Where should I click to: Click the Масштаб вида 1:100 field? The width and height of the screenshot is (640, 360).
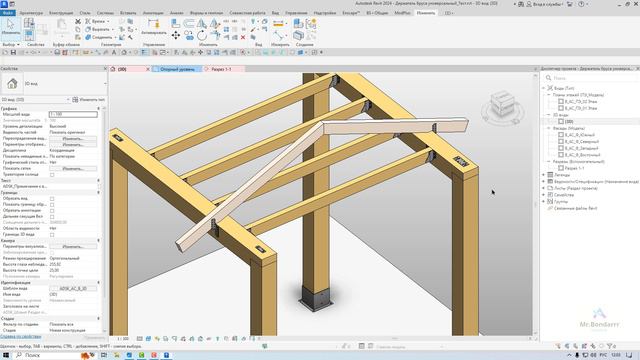point(73,115)
